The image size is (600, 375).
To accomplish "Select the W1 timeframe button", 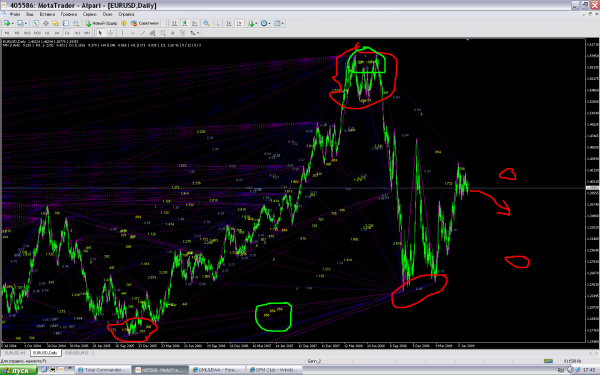I will (x=77, y=33).
